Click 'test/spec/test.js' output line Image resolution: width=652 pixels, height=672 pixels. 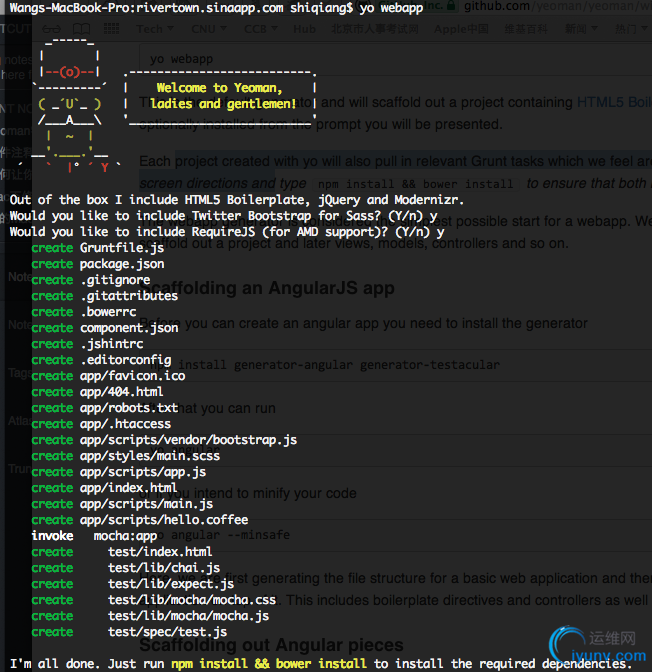129,632
